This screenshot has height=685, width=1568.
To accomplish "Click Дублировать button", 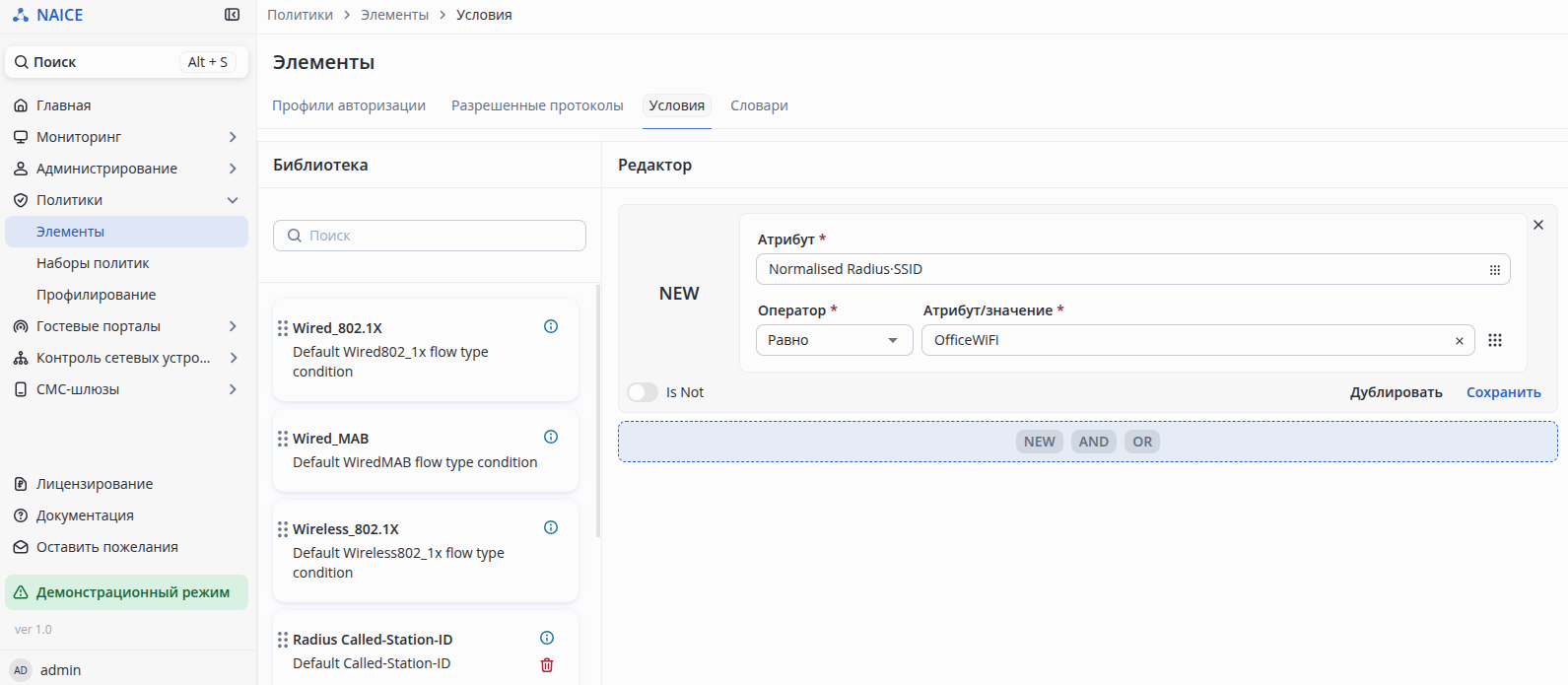I will (x=1396, y=392).
